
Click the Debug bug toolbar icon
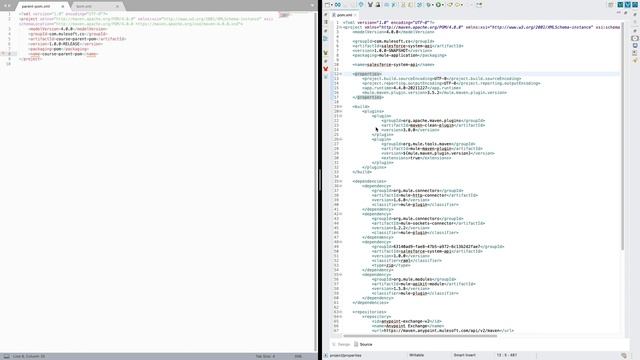[x=429, y=4]
